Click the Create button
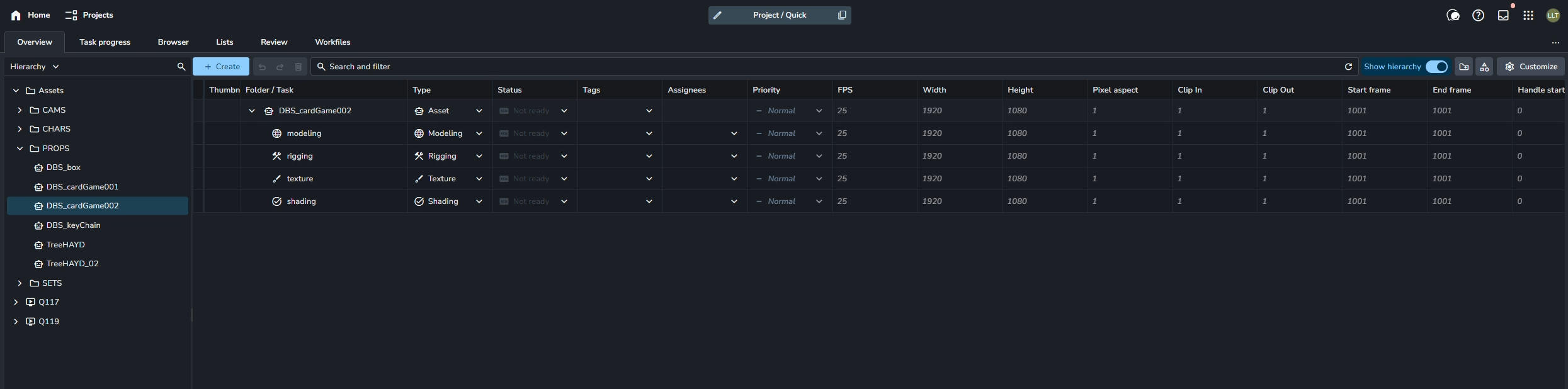 pos(221,67)
